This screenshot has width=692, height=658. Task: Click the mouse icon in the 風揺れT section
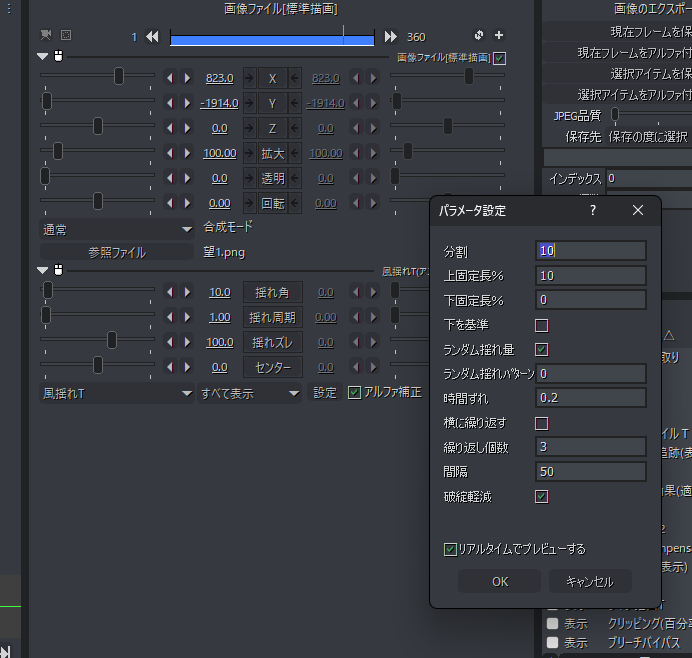(58, 270)
